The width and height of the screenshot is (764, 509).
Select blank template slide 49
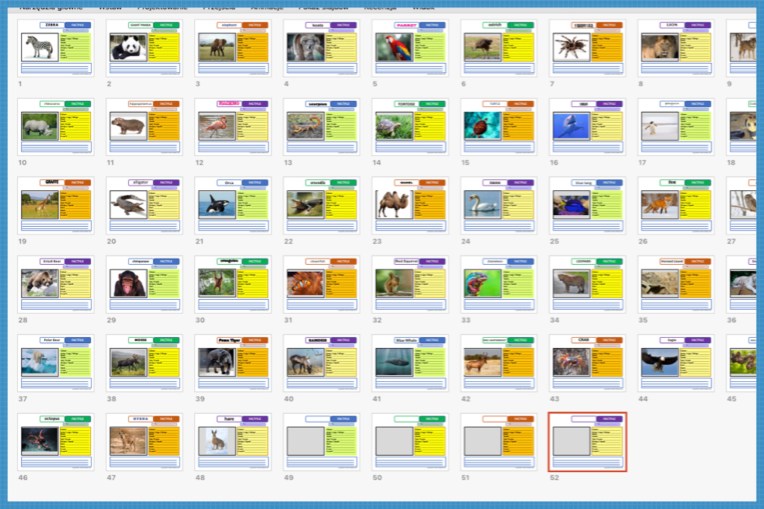[x=322, y=442]
